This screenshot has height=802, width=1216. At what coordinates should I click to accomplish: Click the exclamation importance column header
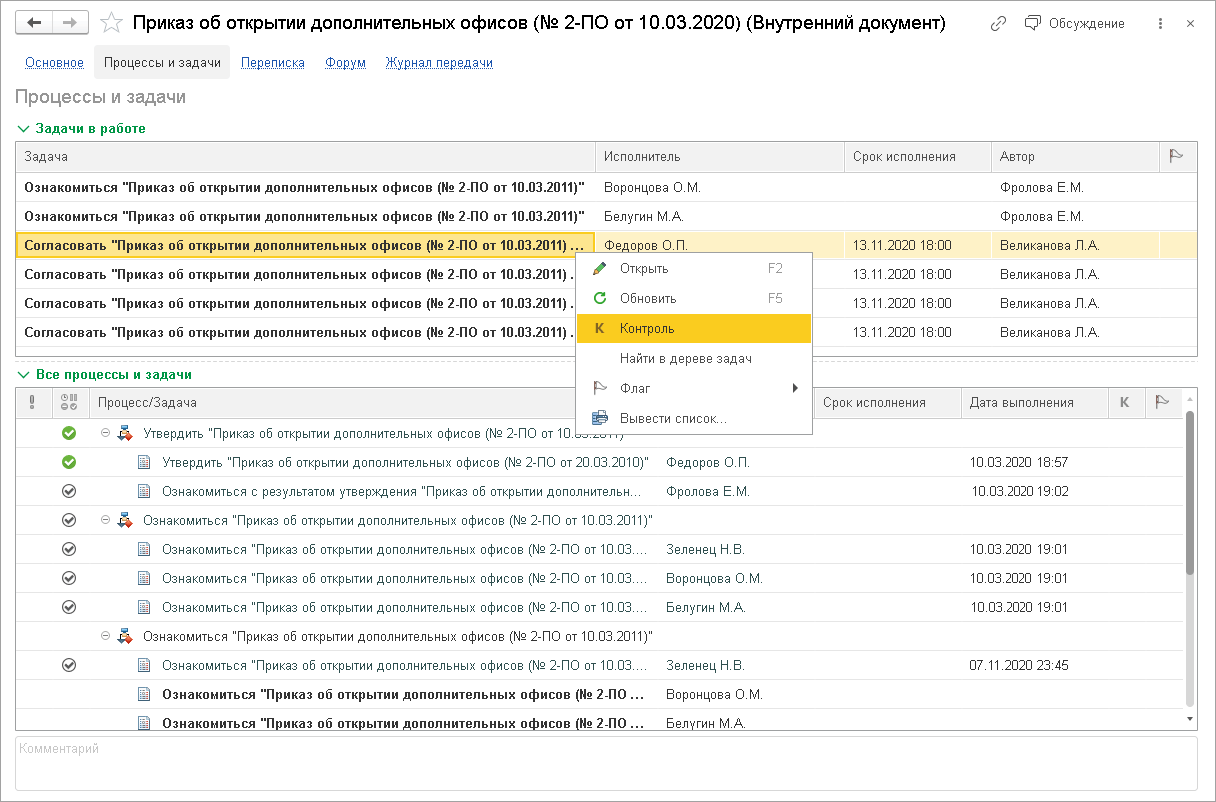pyautogui.click(x=32, y=402)
